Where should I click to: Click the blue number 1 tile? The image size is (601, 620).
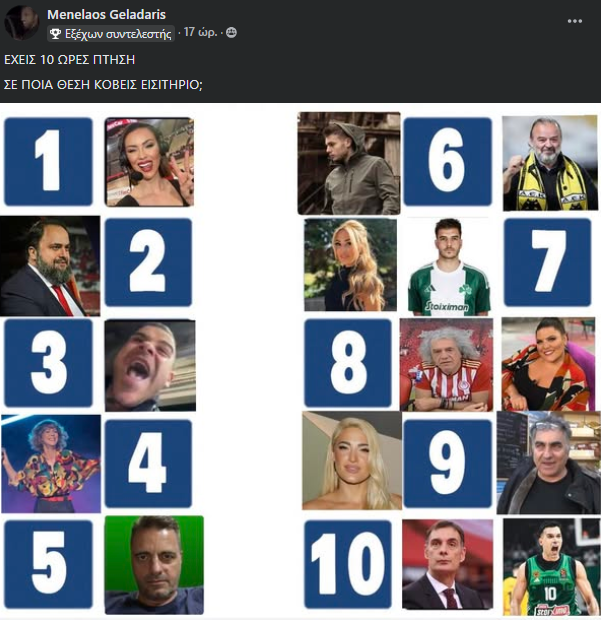click(48, 162)
